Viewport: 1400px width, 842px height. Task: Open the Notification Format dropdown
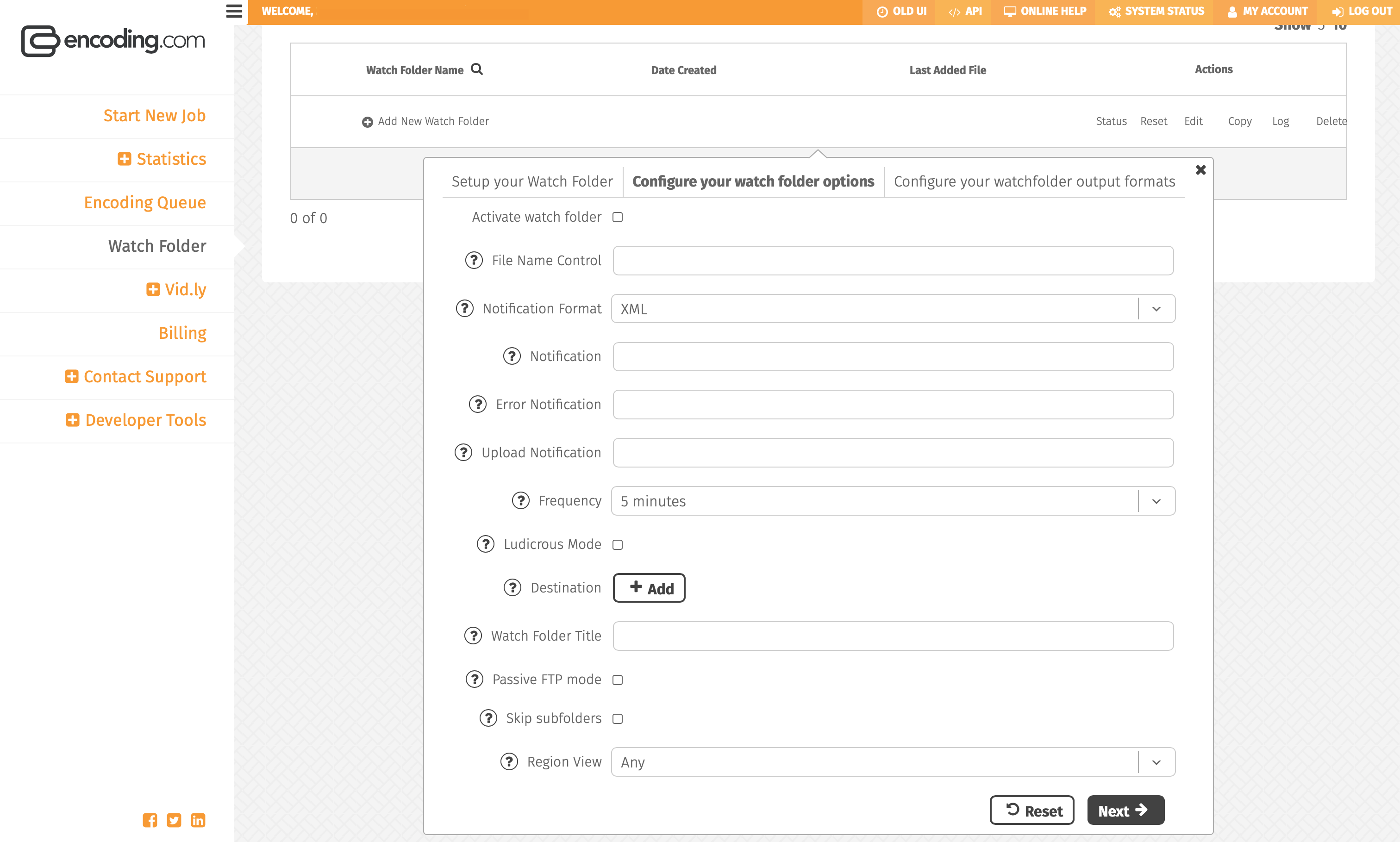point(893,309)
